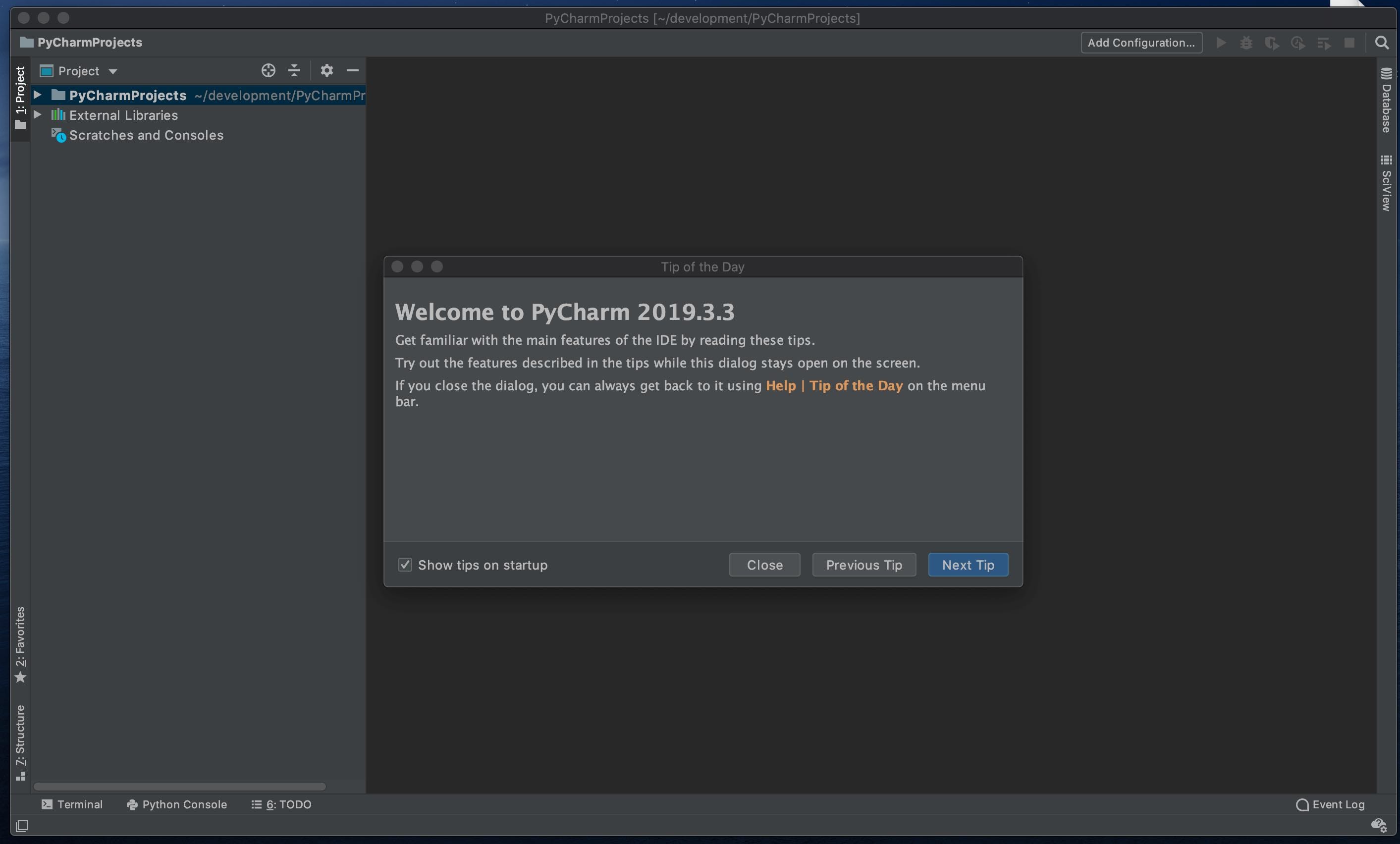
Task: Click the Next Tip button
Action: click(968, 565)
